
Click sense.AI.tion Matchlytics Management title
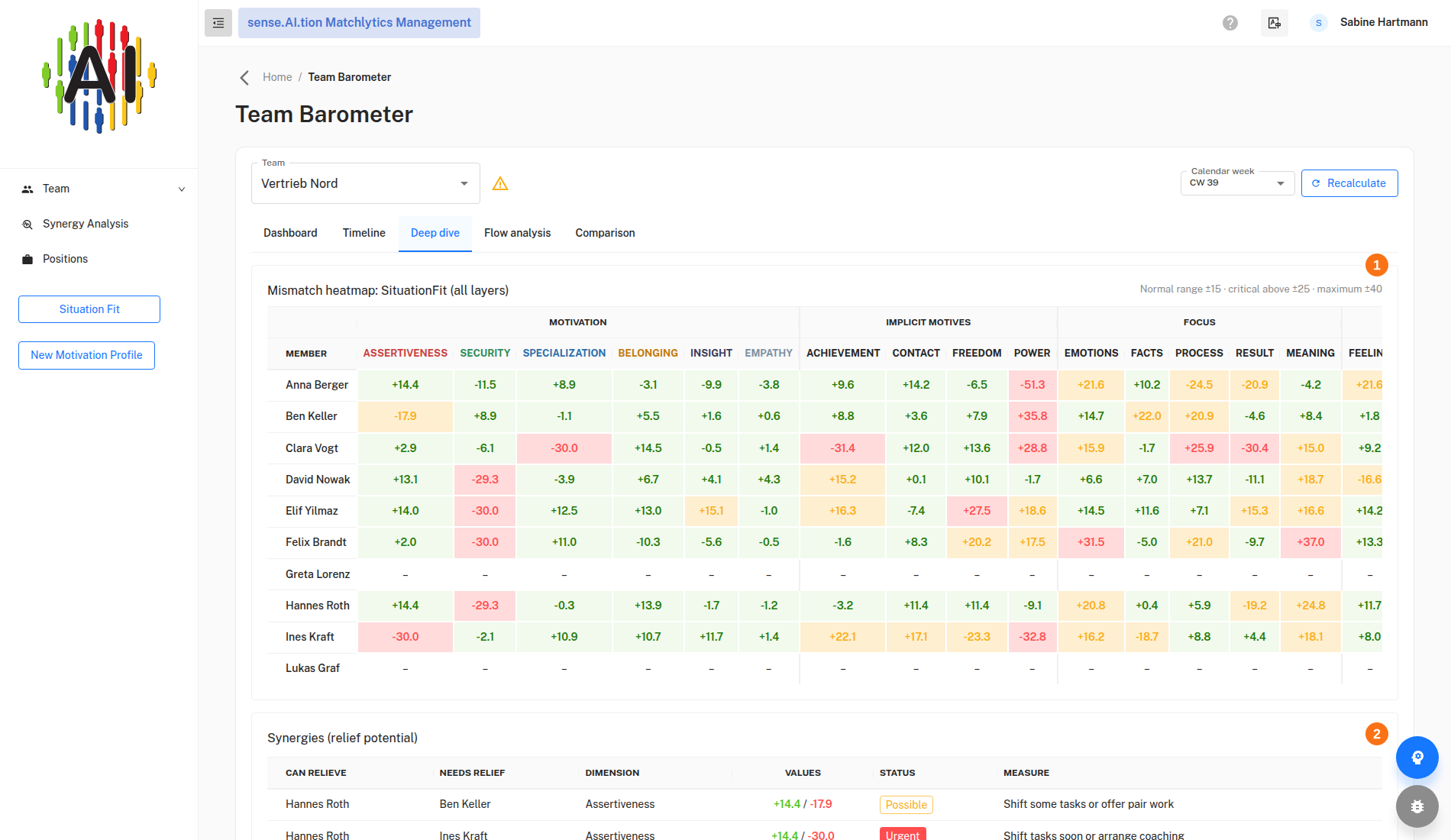359,23
